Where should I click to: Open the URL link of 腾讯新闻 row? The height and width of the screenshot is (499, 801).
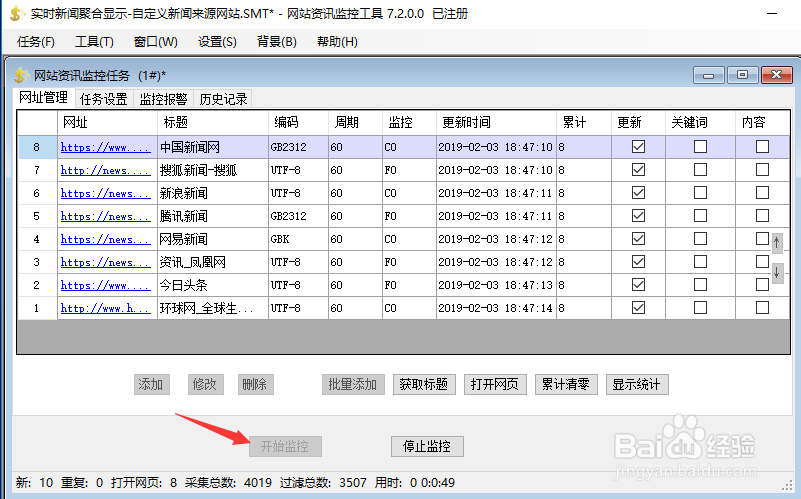click(106, 216)
